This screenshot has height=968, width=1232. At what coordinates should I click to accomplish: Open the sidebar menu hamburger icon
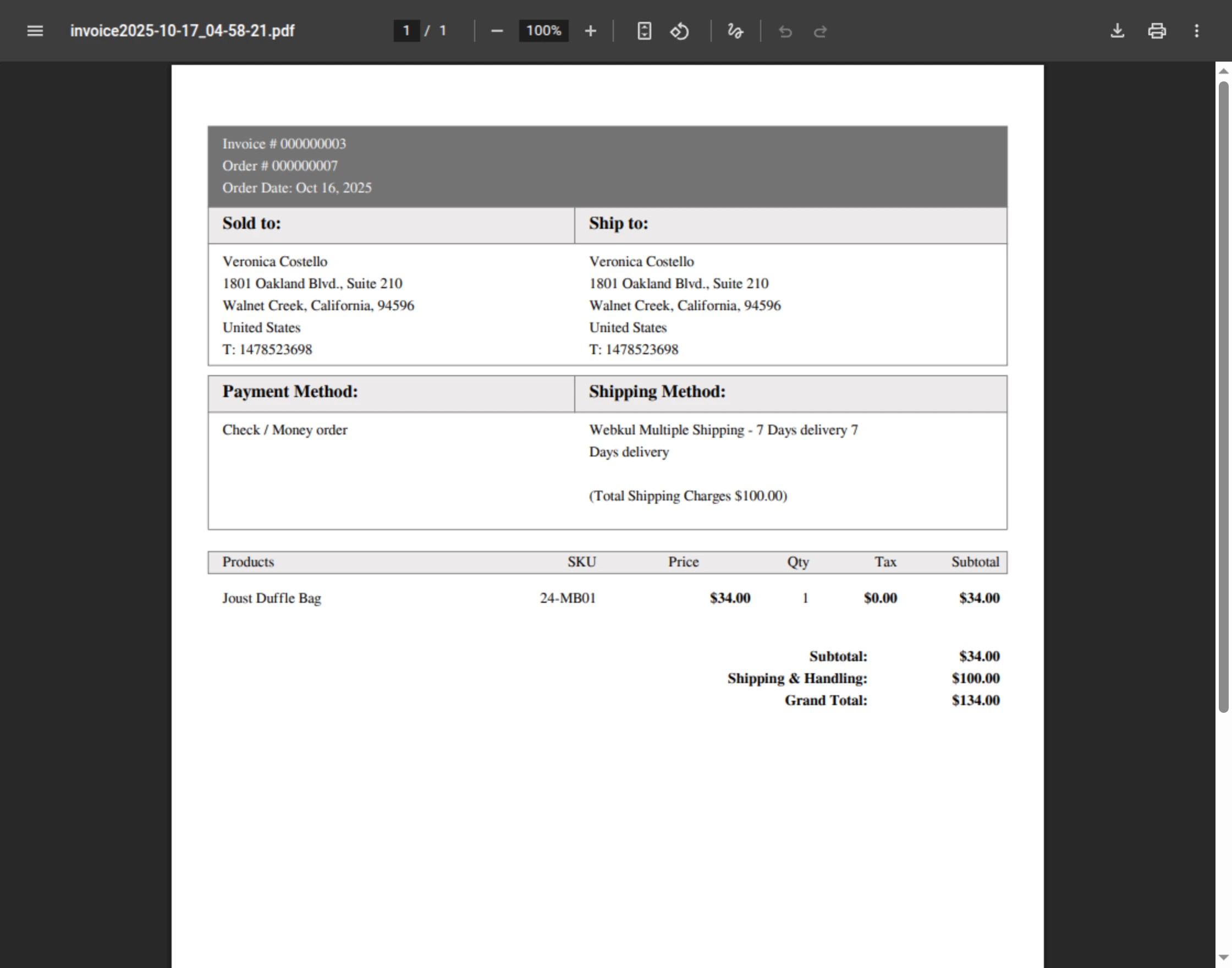(x=35, y=31)
